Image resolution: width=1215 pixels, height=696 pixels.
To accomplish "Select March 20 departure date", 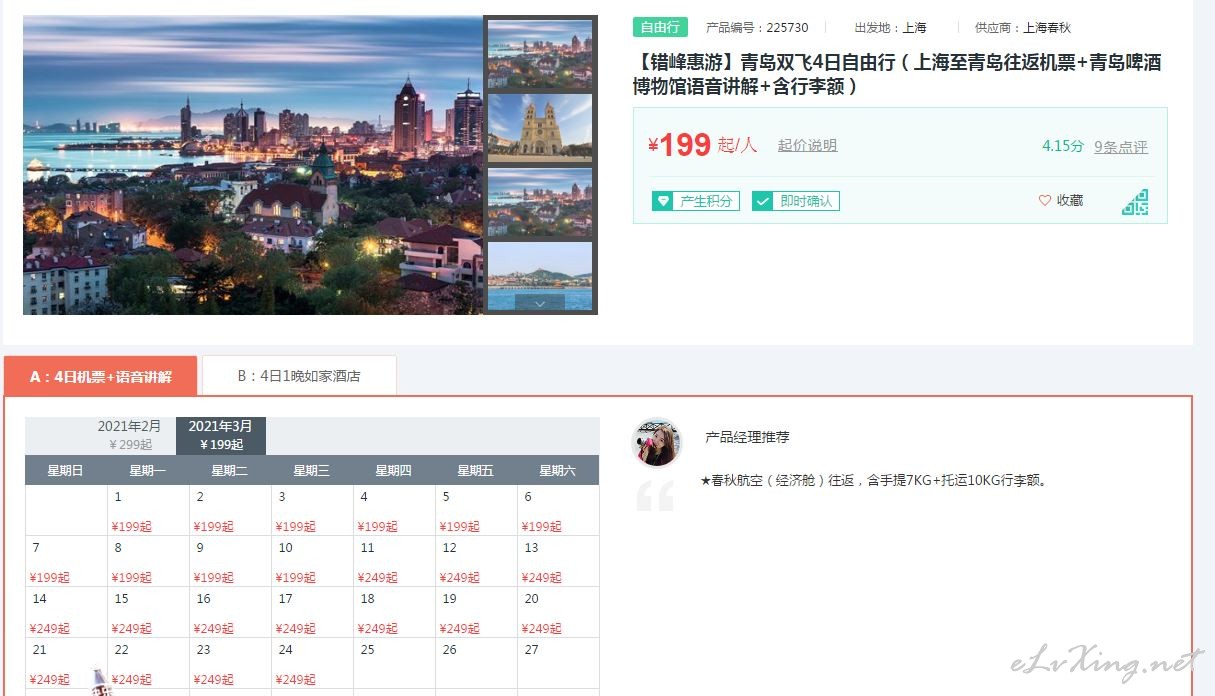I will tap(558, 612).
